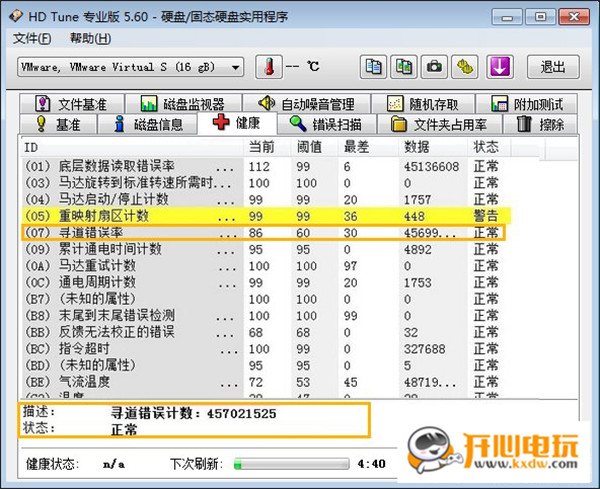The height and width of the screenshot is (489, 600).
Task: Open the 随机存取 tab
Action: click(x=419, y=104)
